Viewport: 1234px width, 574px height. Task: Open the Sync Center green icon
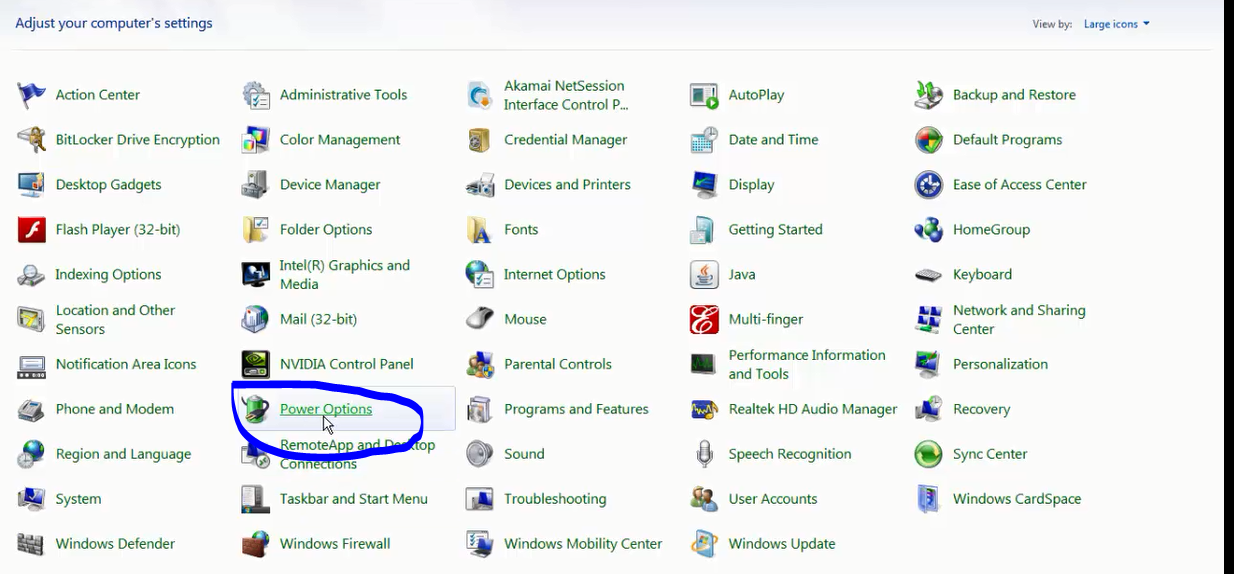click(929, 454)
